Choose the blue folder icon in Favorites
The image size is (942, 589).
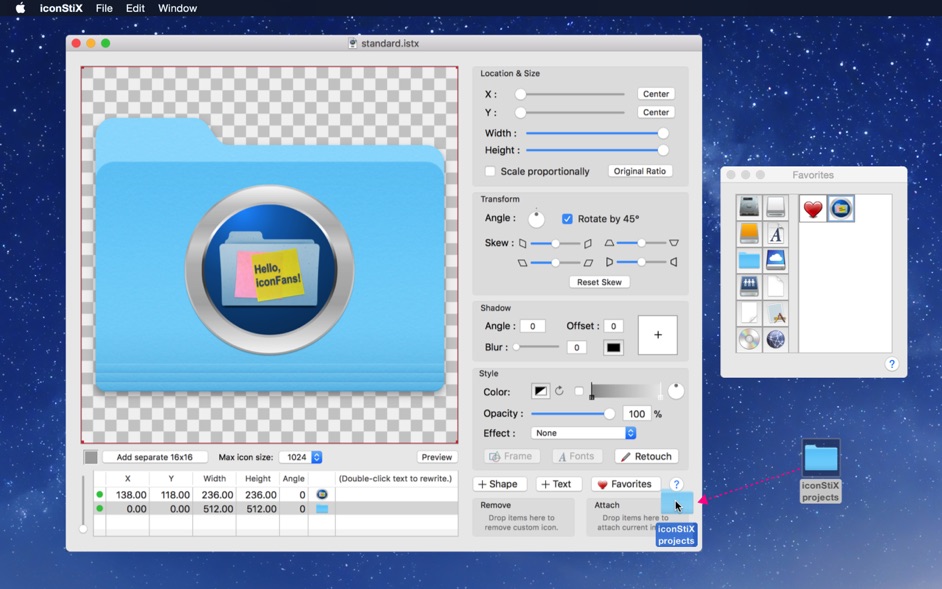pyautogui.click(x=749, y=260)
